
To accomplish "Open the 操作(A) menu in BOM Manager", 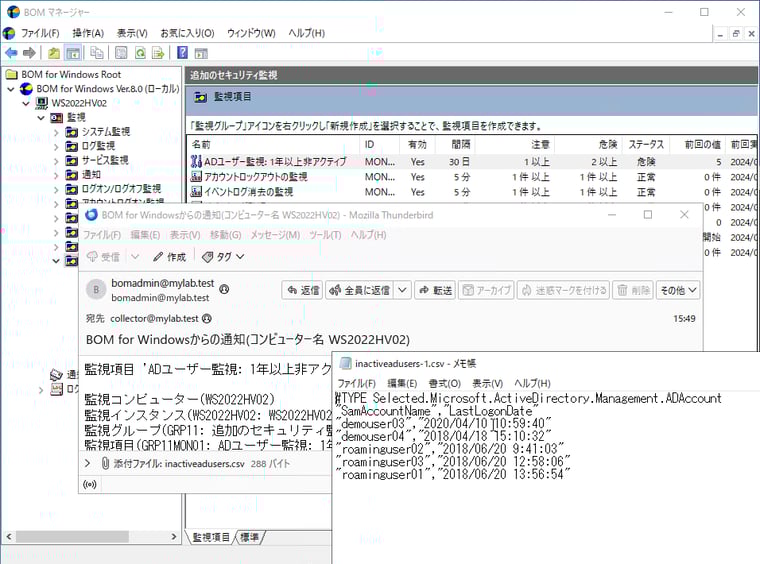I will click(88, 33).
